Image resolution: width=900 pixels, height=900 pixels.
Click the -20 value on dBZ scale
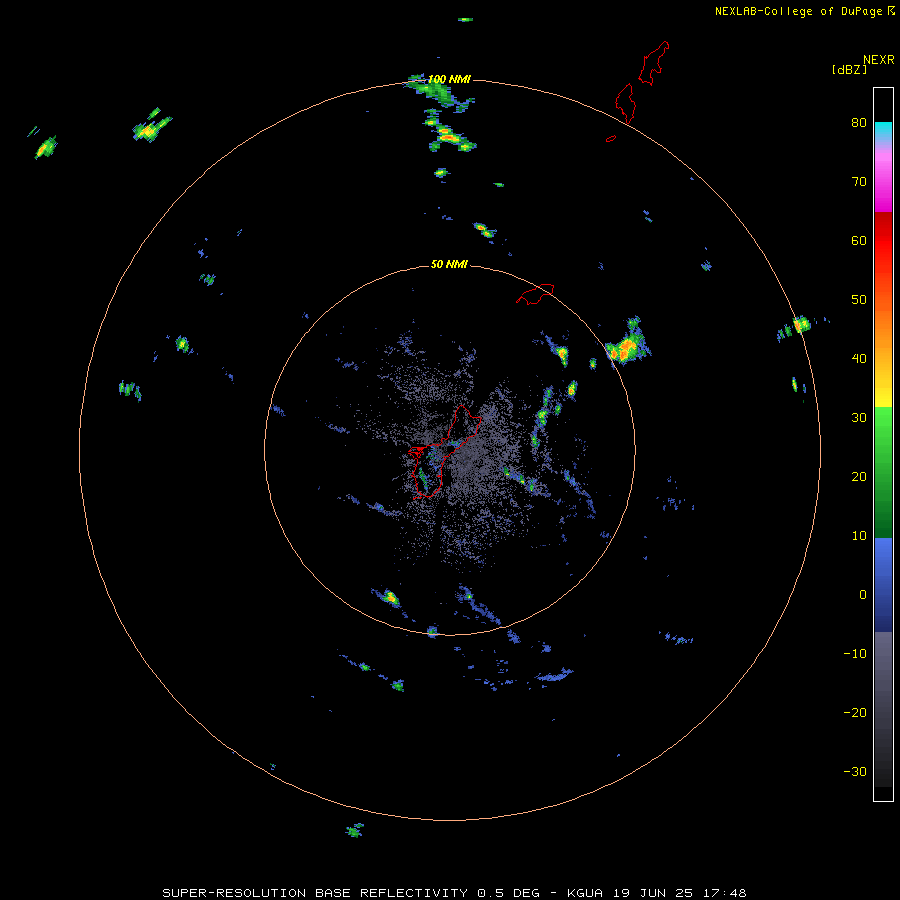855,712
